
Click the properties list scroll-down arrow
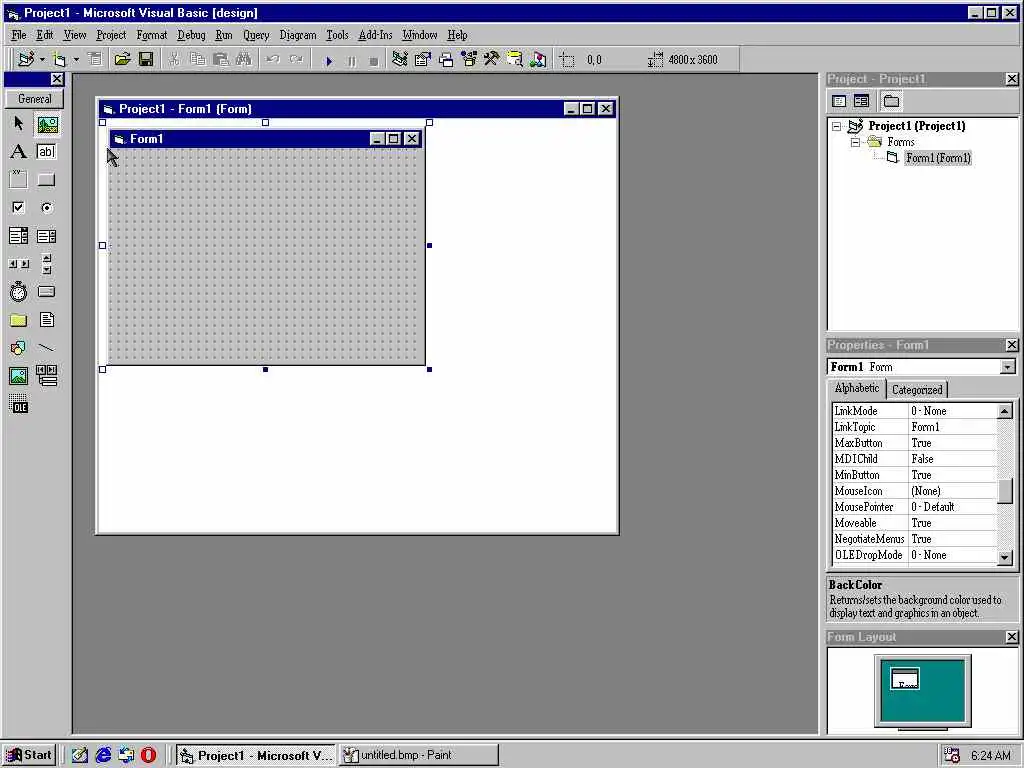pyautogui.click(x=1005, y=557)
